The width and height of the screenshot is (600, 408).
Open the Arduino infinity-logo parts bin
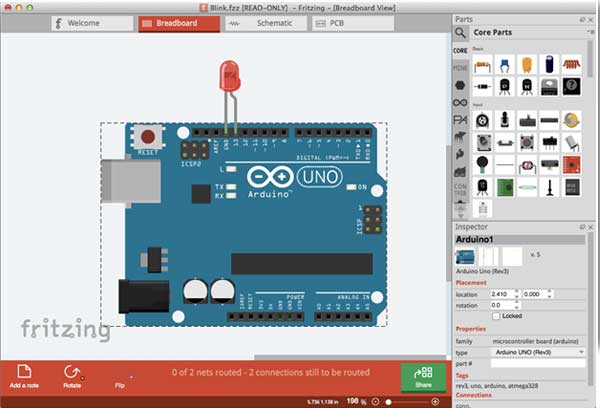click(x=460, y=103)
